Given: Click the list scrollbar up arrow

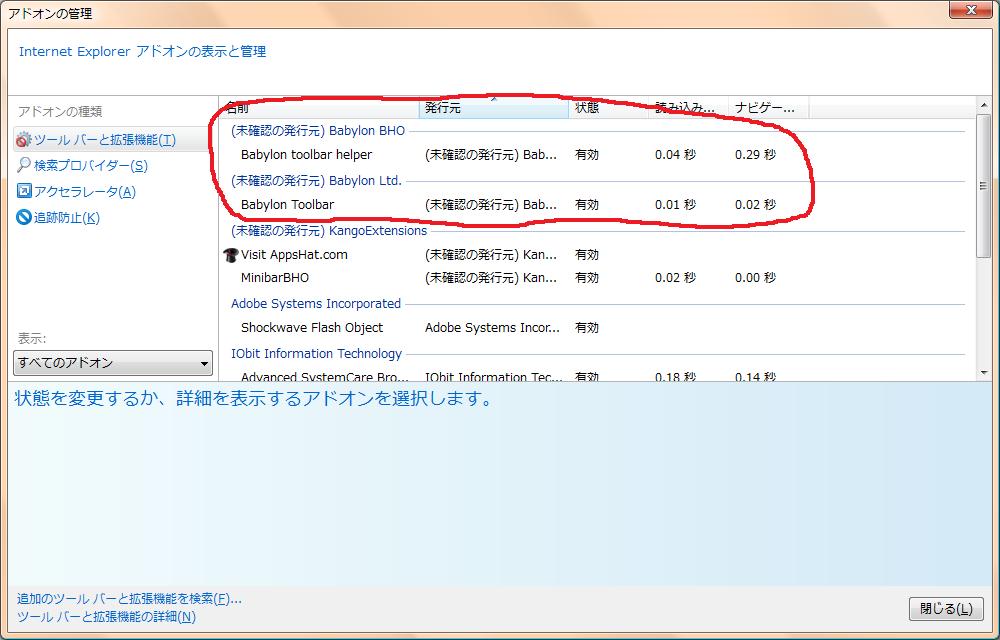Looking at the screenshot, I should (x=983, y=105).
